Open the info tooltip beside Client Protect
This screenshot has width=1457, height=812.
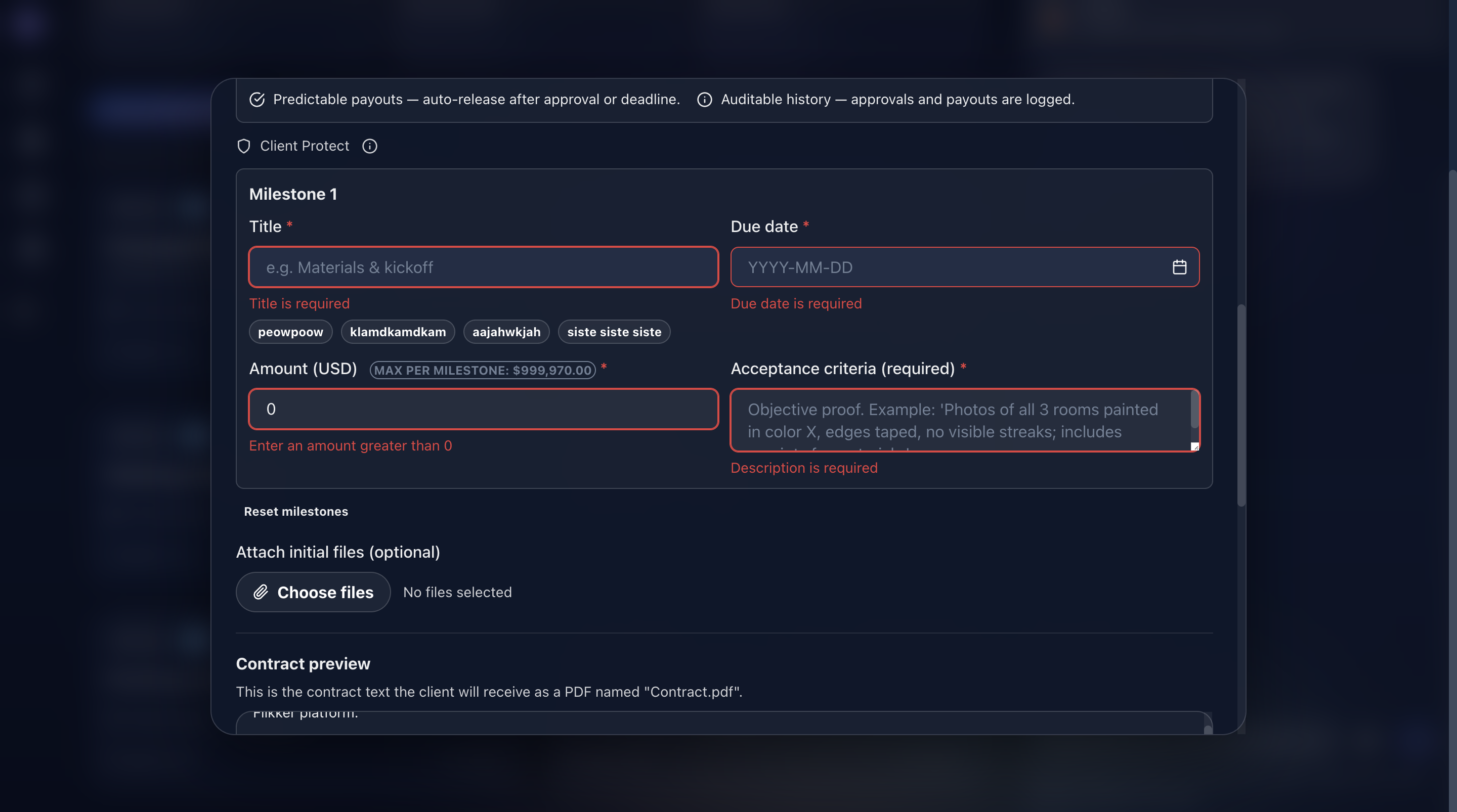tap(370, 146)
